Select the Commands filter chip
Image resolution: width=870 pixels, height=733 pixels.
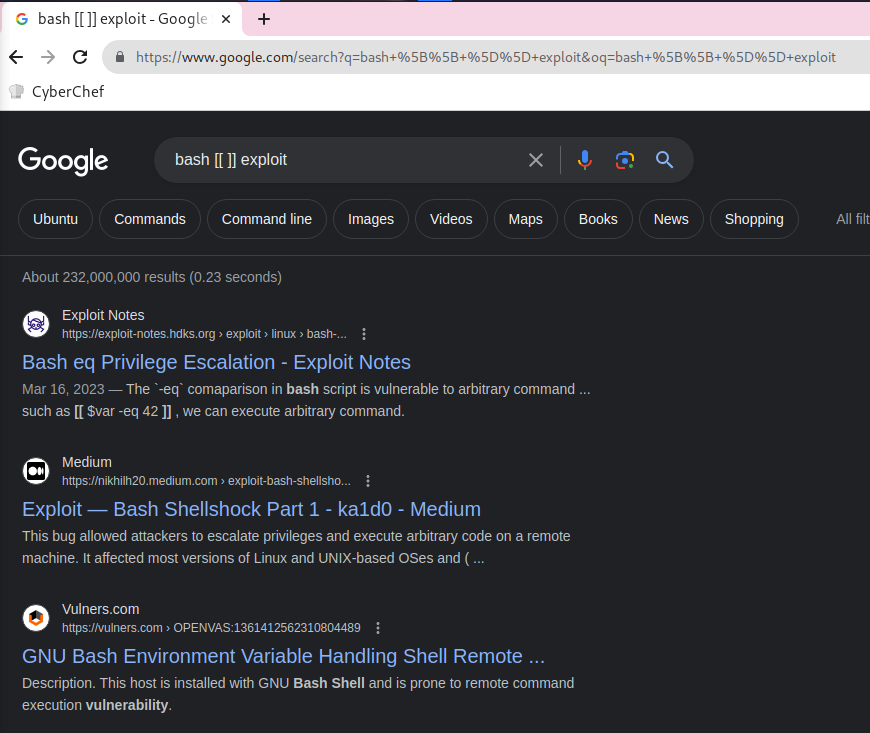click(150, 219)
